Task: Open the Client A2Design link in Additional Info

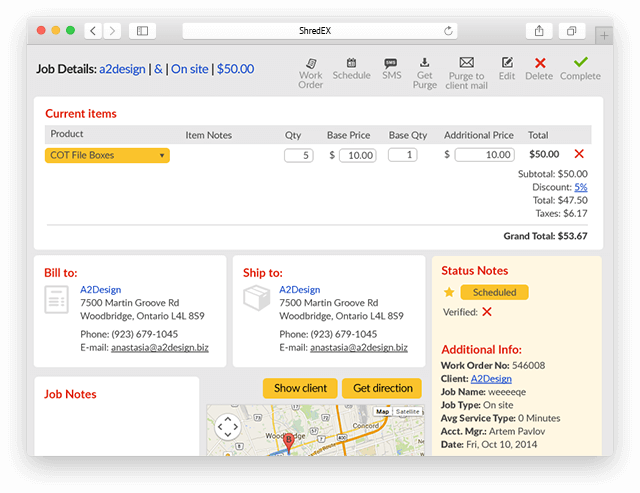Action: [x=491, y=379]
